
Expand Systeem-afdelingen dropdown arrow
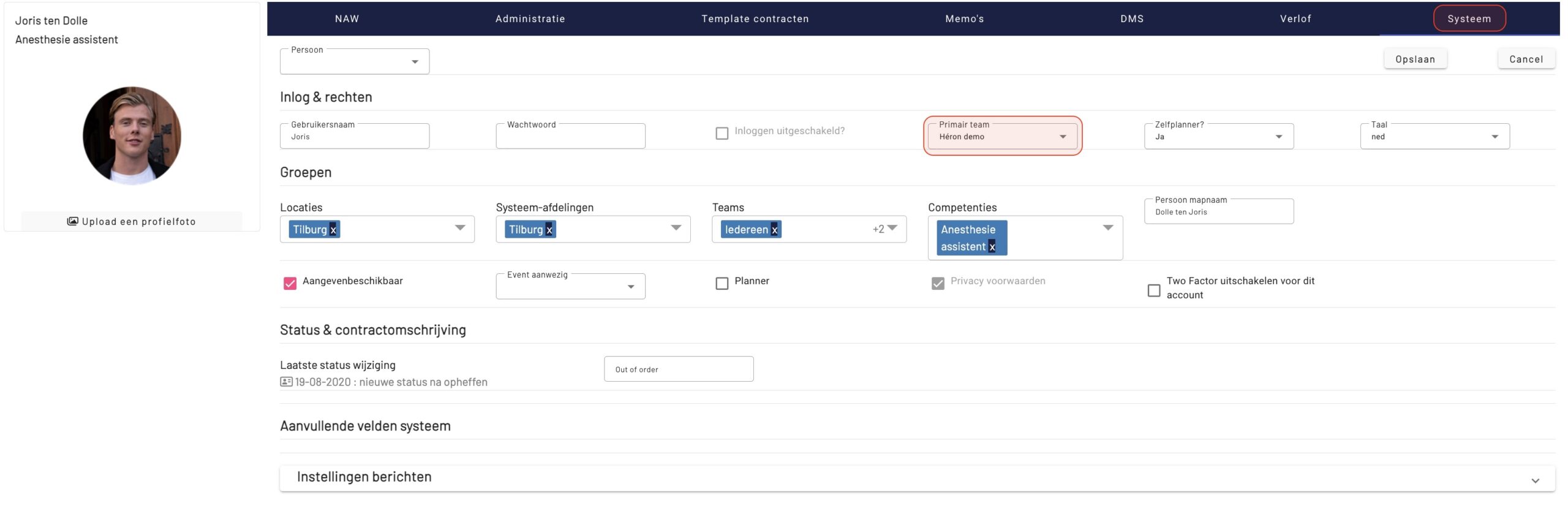[x=676, y=228]
